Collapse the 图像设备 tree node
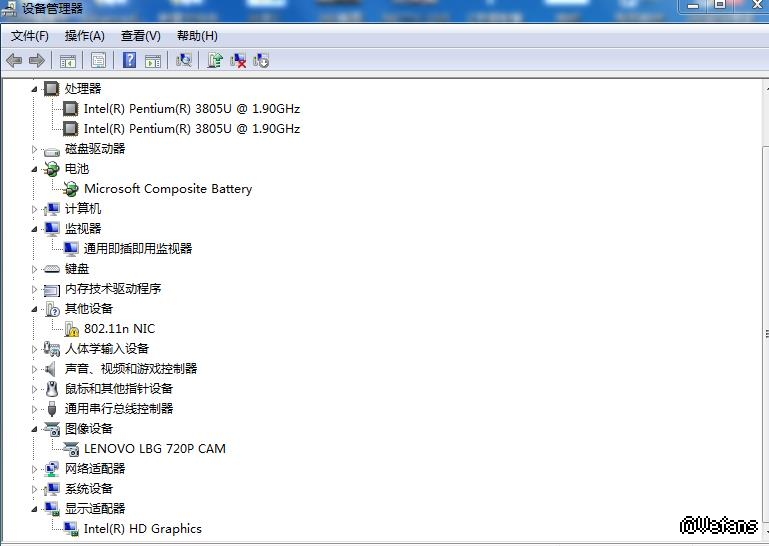Image resolution: width=769 pixels, height=546 pixels. tap(34, 429)
